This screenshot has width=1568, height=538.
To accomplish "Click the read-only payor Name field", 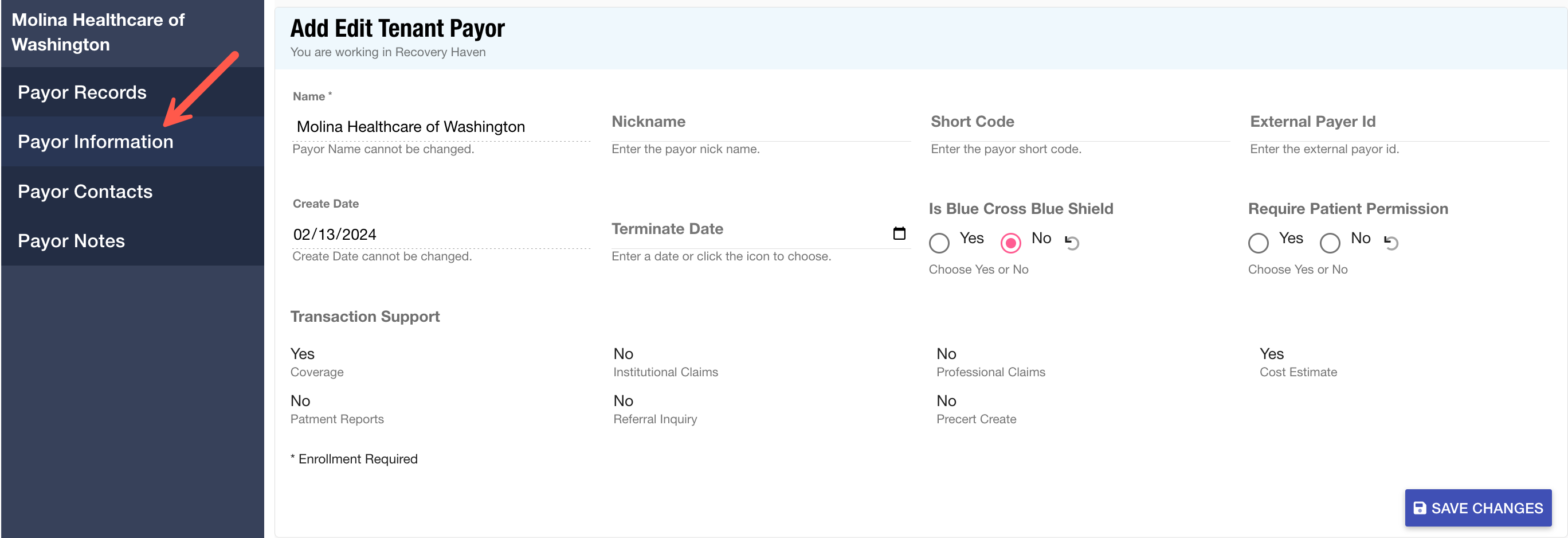I will [x=441, y=127].
